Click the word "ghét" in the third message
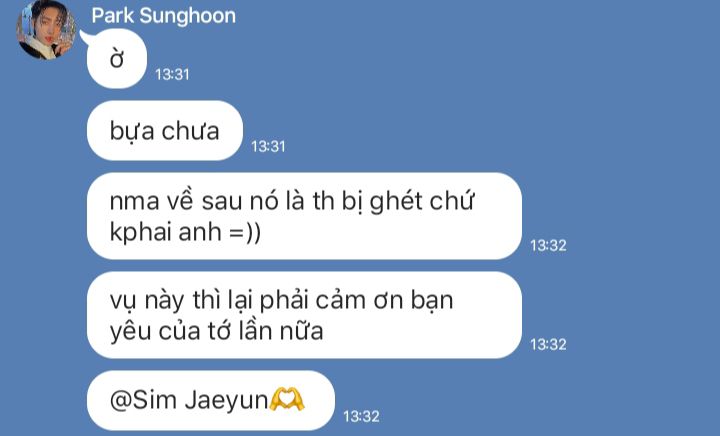Viewport: 720px width, 436px height. [396, 201]
